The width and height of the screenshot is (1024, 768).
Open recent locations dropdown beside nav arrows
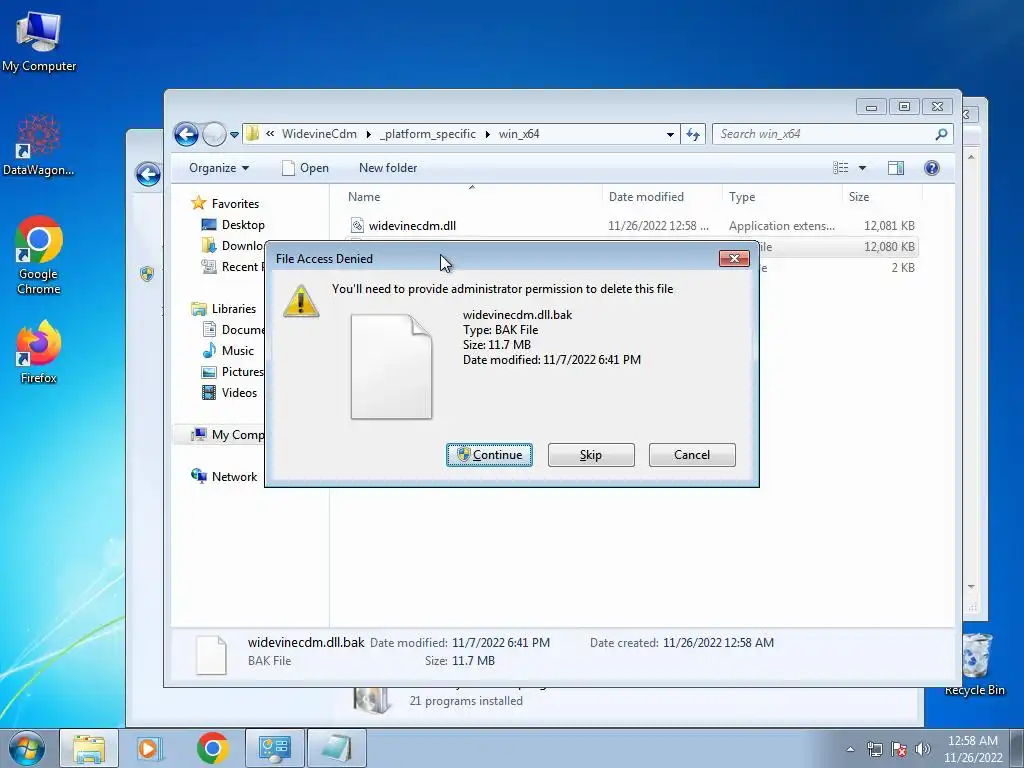click(x=234, y=135)
